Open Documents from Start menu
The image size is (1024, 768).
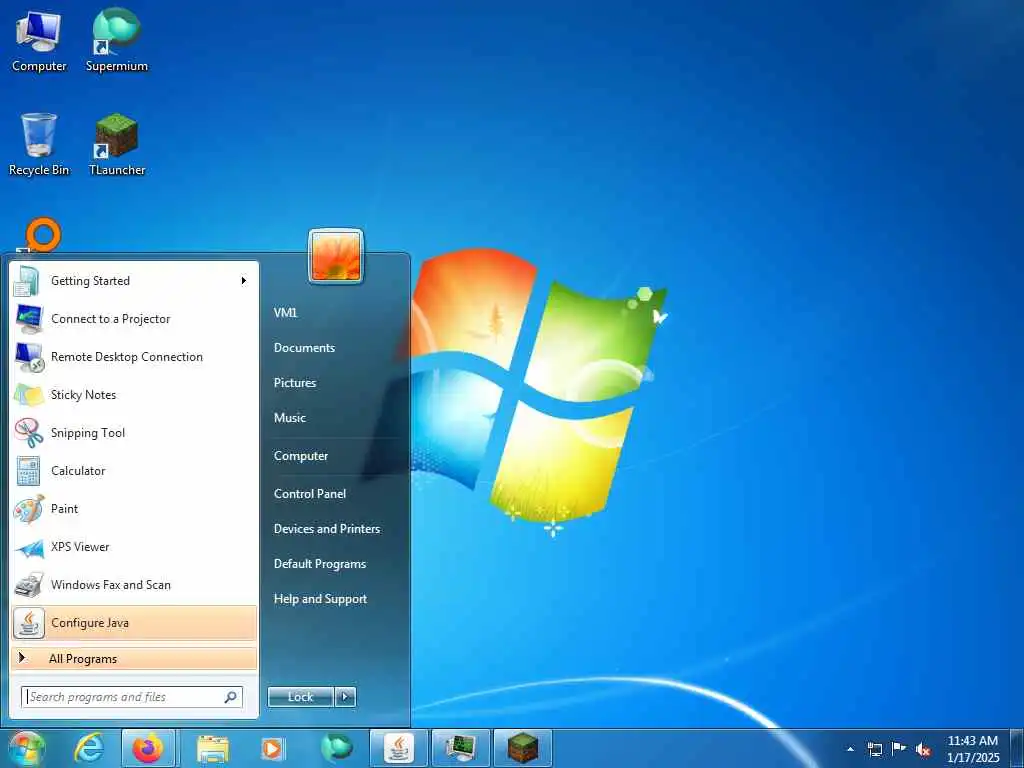click(x=304, y=348)
